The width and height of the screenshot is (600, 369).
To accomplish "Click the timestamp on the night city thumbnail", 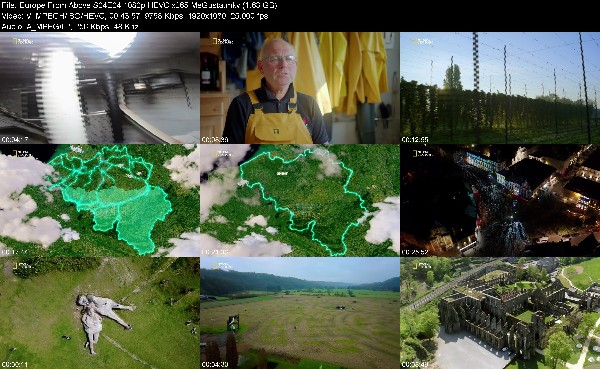I will [x=415, y=252].
